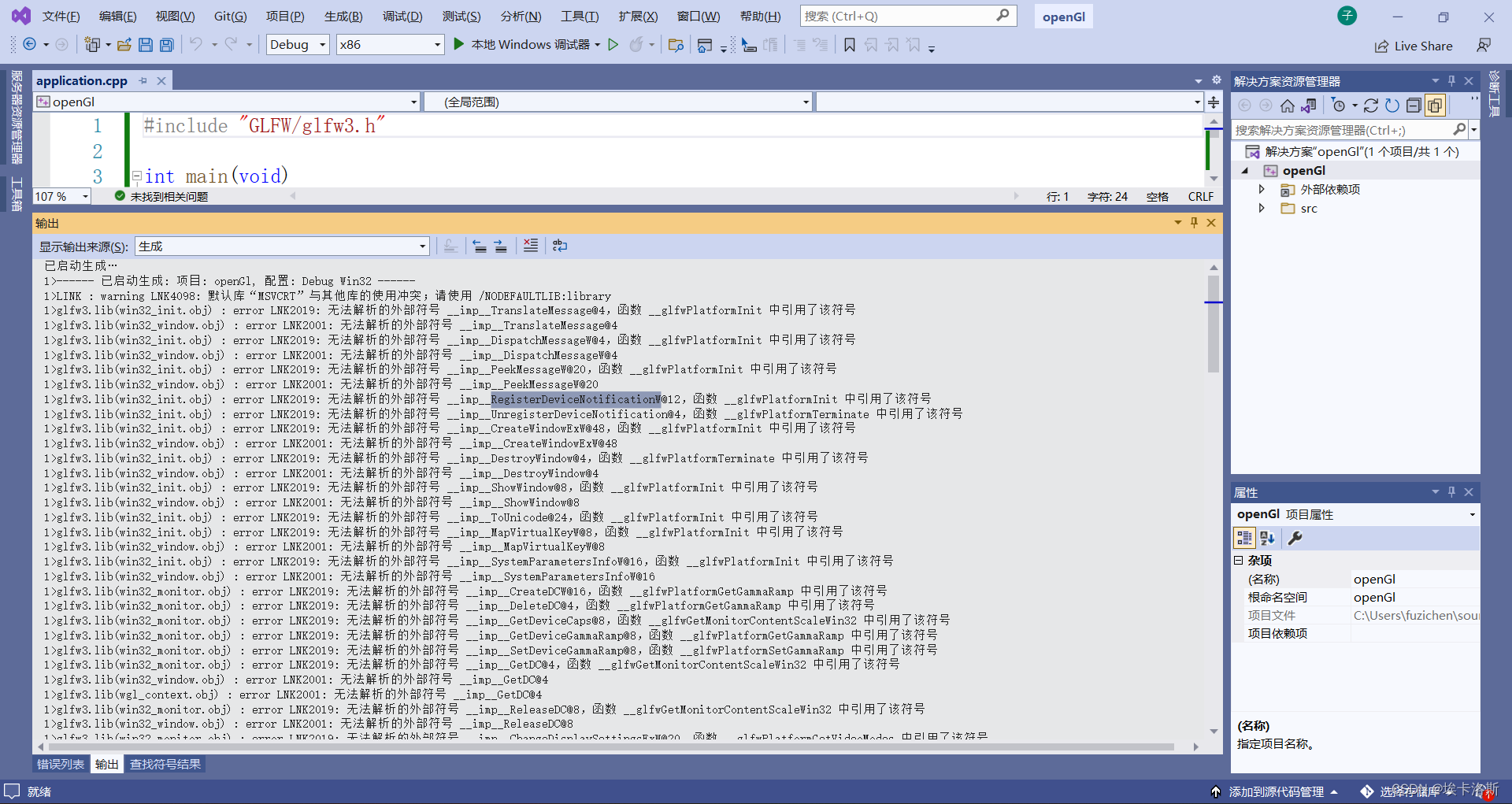Go to next message in output
1512x804 pixels.
click(x=501, y=246)
